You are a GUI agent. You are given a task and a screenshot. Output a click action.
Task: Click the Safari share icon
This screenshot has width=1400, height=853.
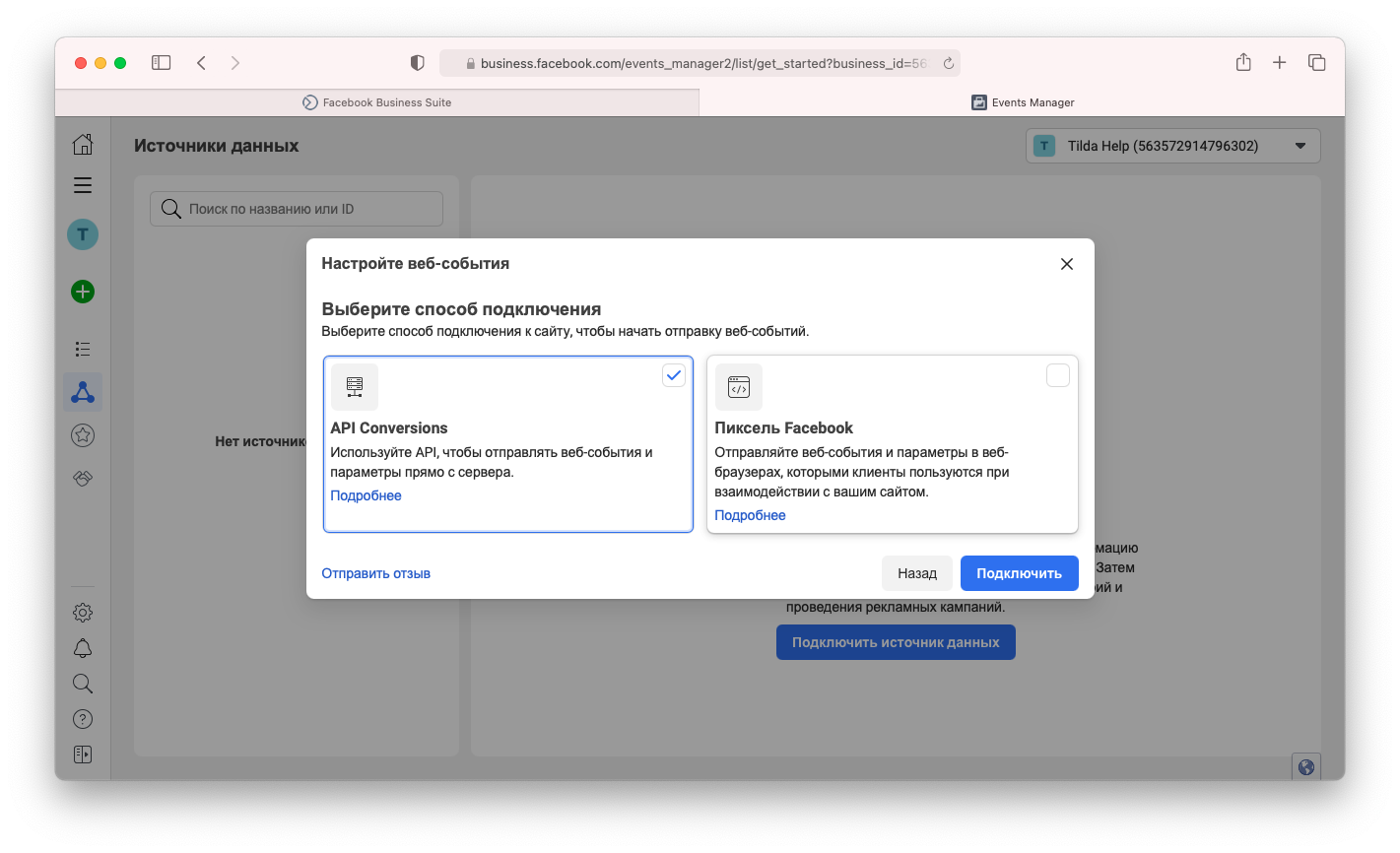1243,62
